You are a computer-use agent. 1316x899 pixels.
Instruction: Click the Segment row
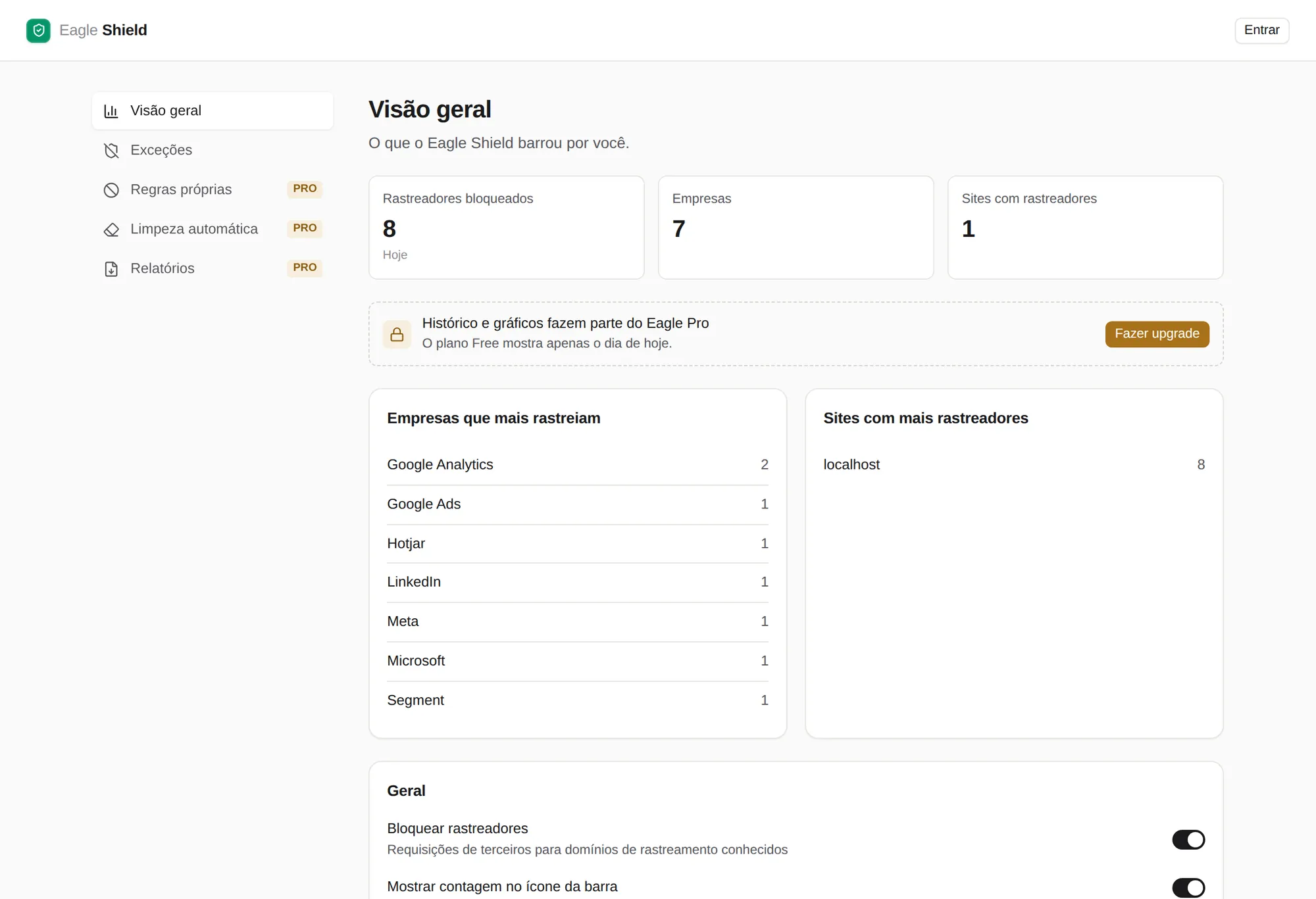click(577, 700)
